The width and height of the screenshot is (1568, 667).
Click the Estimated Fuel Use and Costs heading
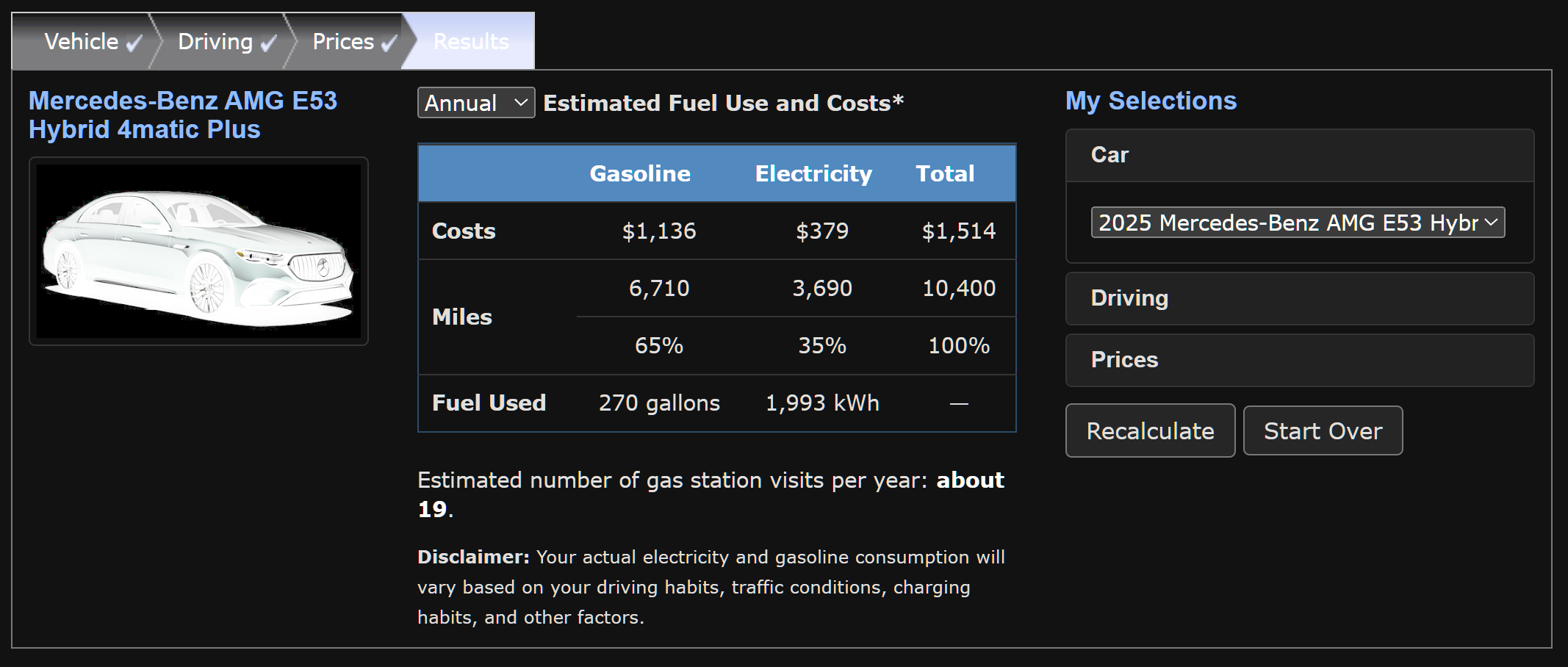click(723, 103)
